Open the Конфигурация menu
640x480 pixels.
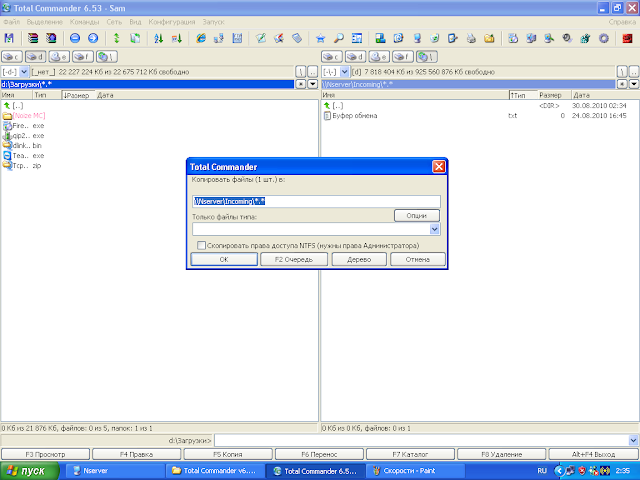pyautogui.click(x=172, y=22)
